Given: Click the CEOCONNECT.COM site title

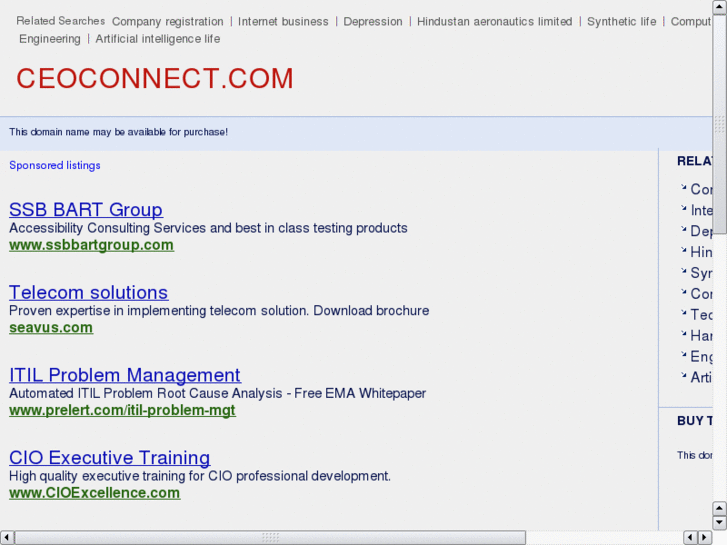Looking at the screenshot, I should [155, 78].
